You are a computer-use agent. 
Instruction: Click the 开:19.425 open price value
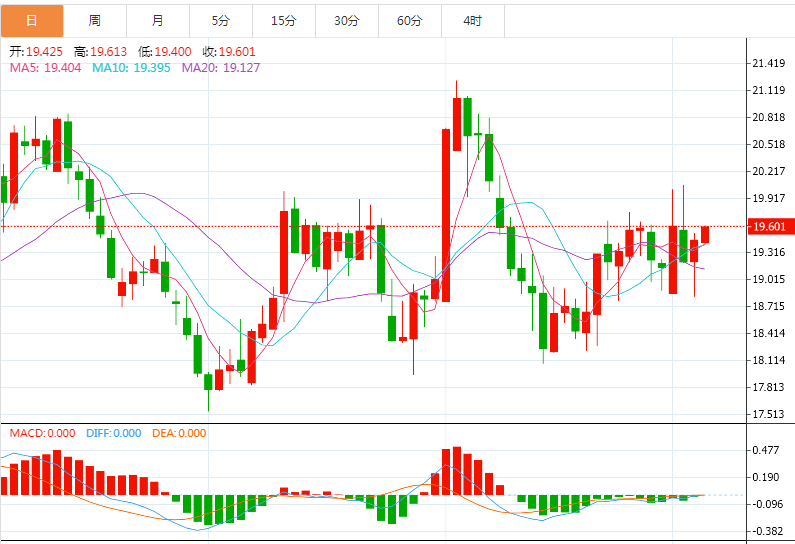36,52
